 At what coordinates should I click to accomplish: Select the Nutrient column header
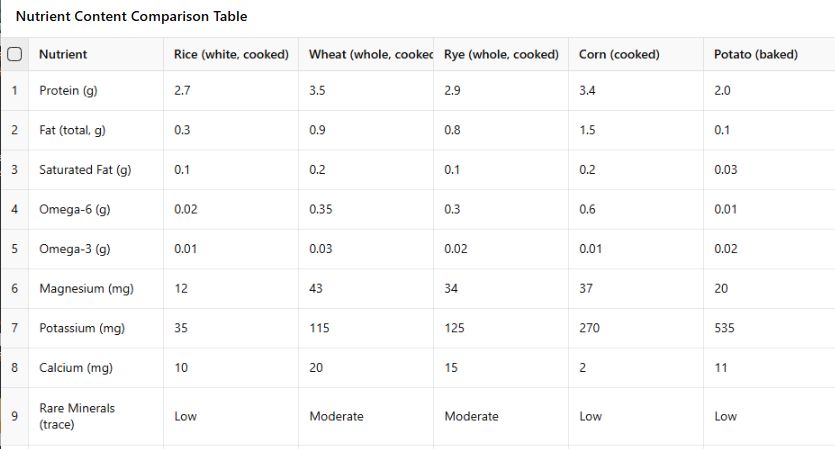pos(96,54)
